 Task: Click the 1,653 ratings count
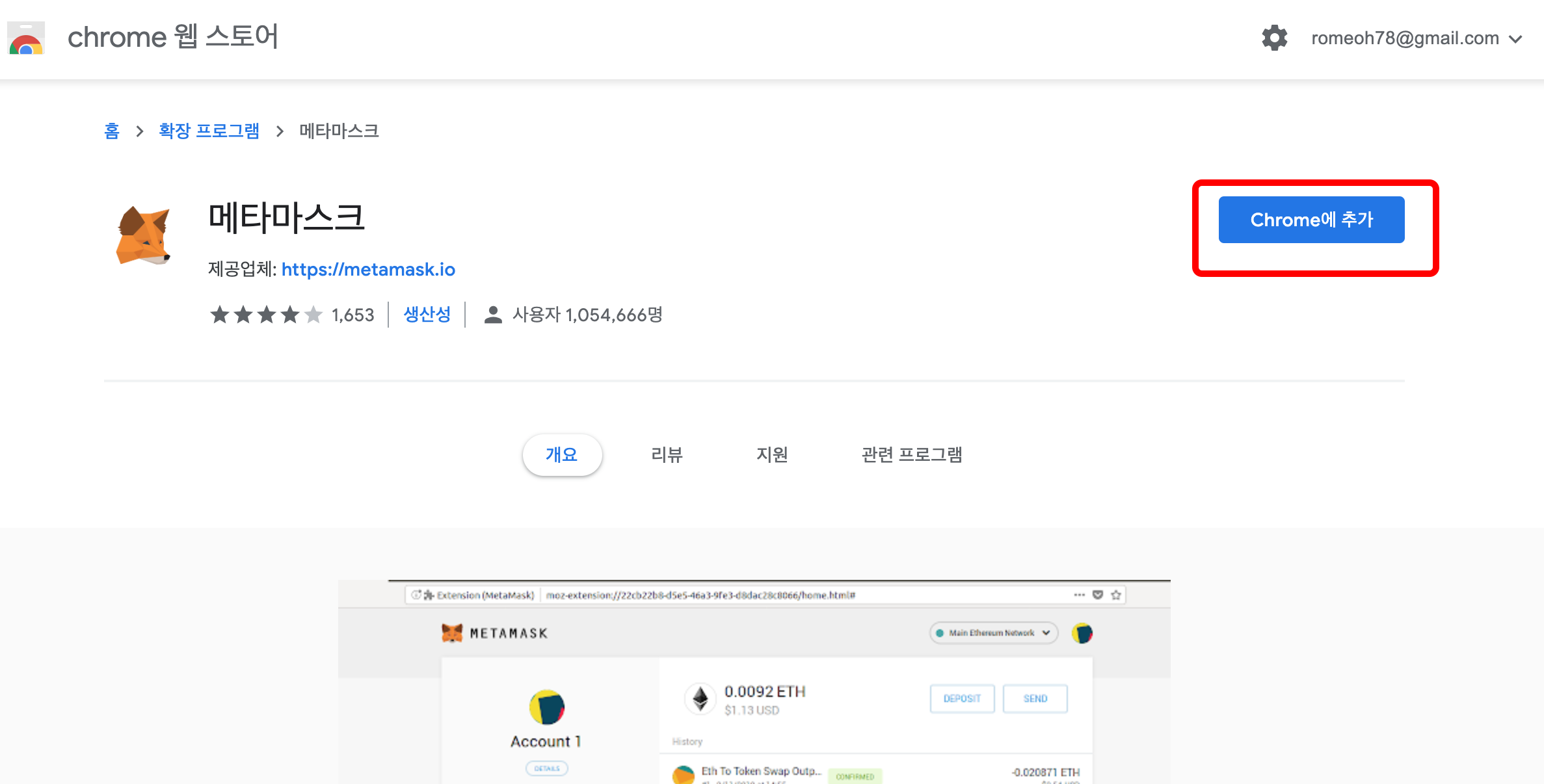353,315
